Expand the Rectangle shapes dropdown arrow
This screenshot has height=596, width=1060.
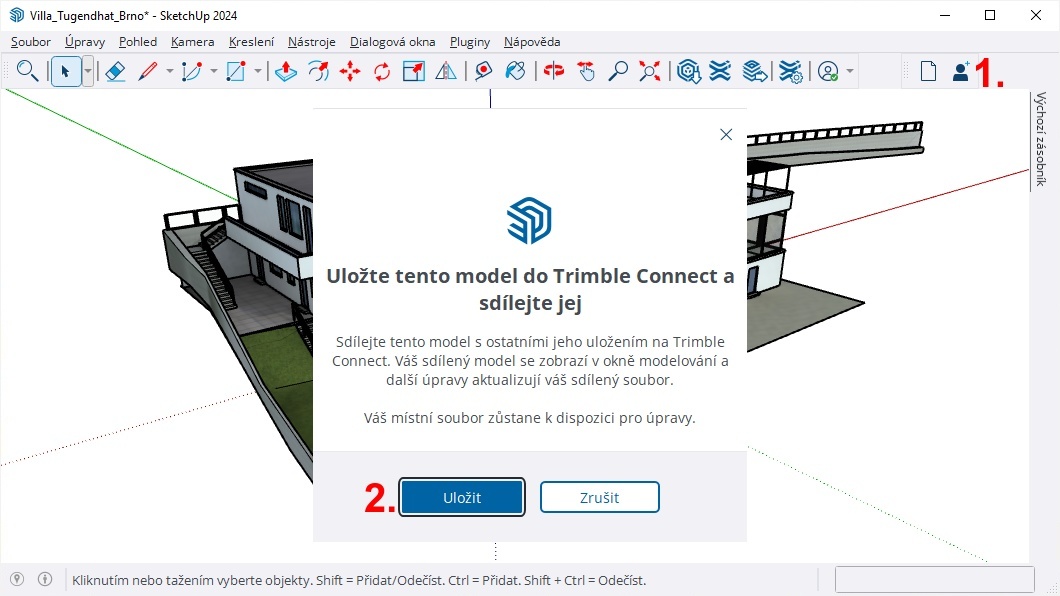point(258,71)
